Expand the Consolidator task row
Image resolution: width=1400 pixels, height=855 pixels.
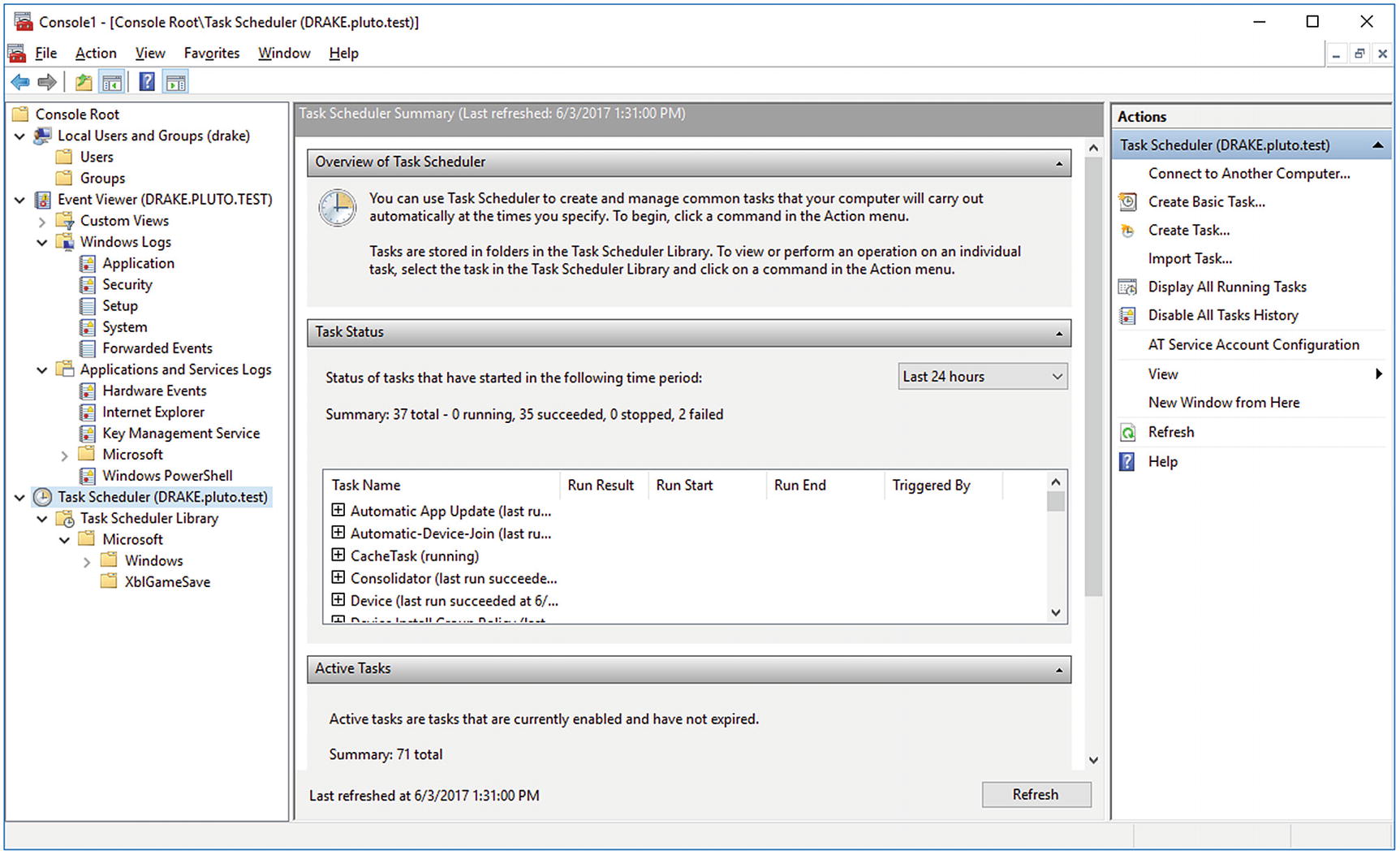point(338,577)
